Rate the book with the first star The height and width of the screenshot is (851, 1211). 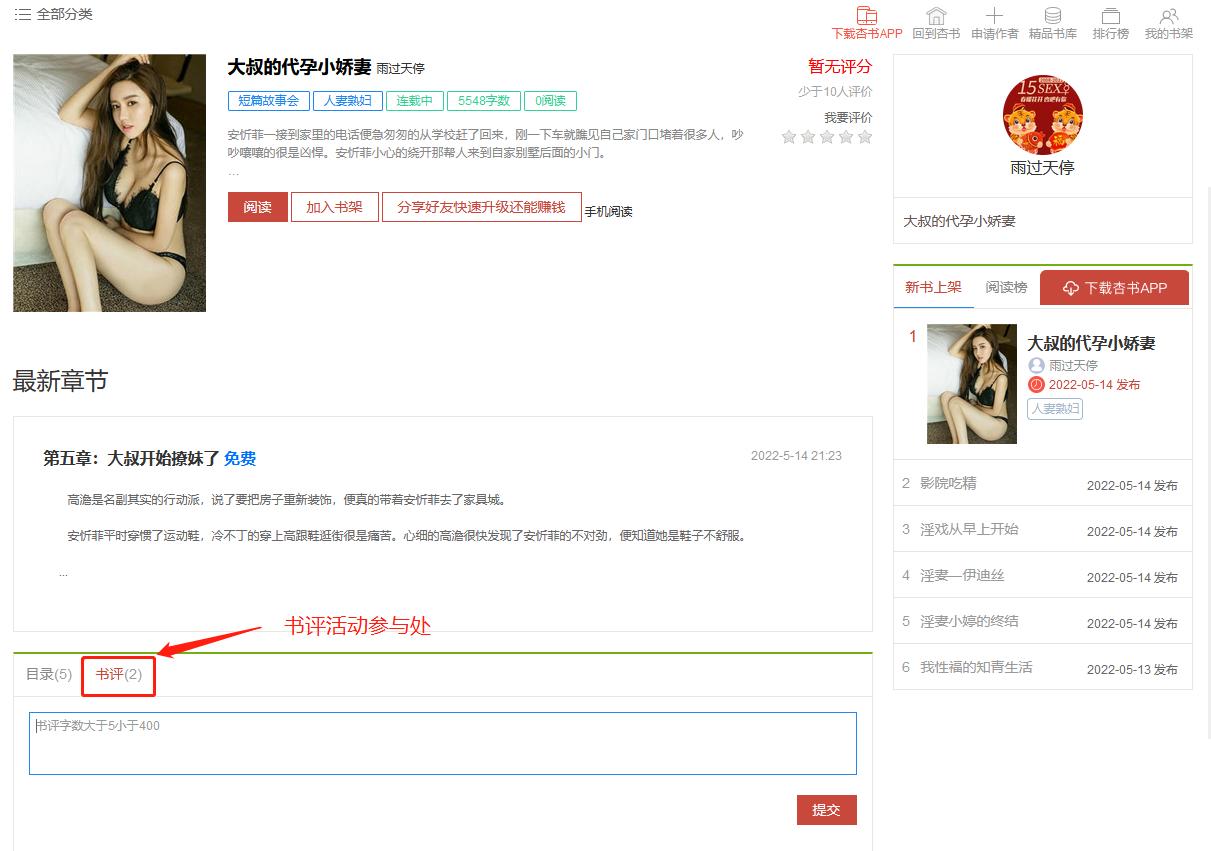pos(789,137)
